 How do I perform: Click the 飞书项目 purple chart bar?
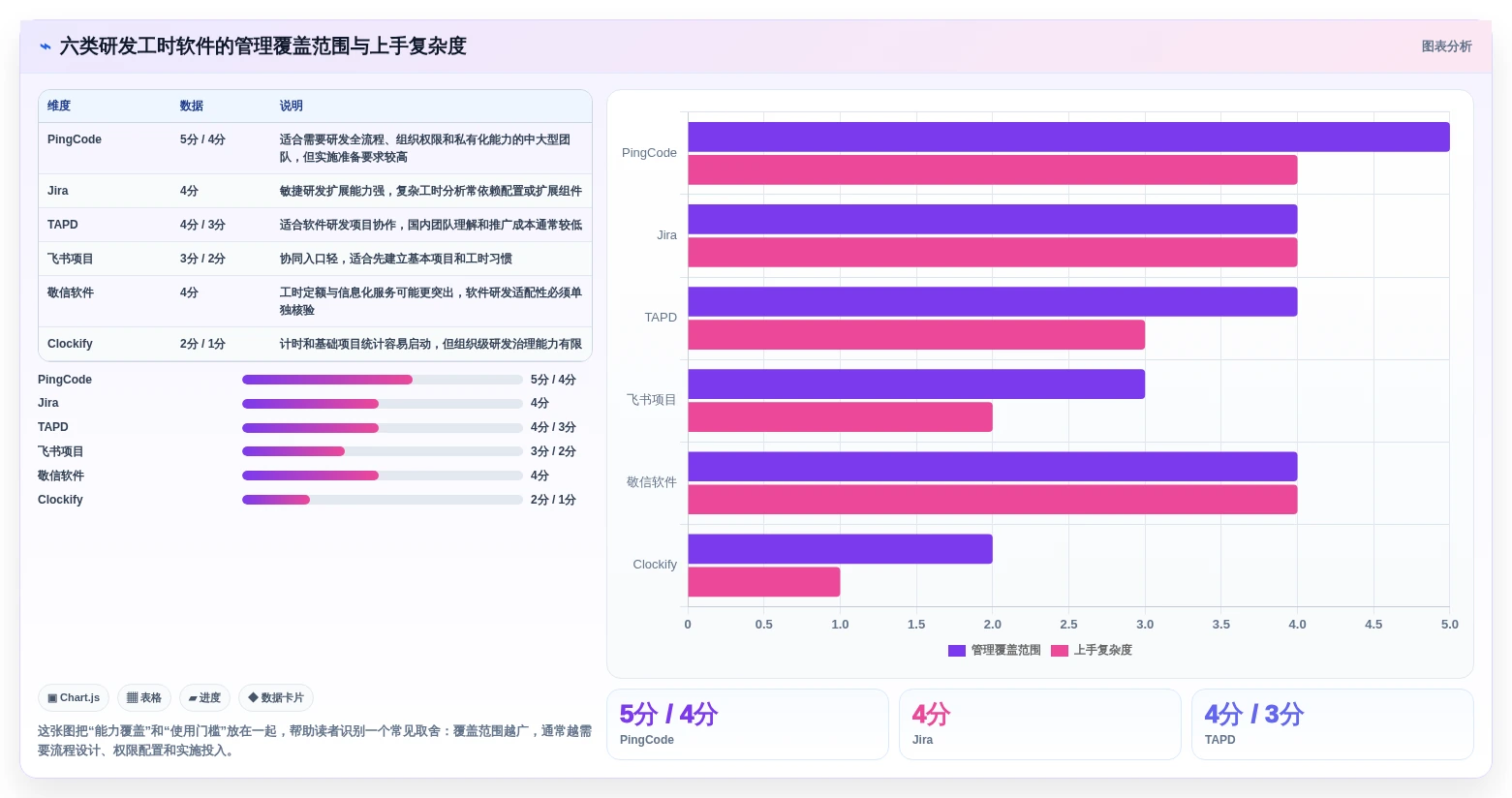pyautogui.click(x=916, y=384)
